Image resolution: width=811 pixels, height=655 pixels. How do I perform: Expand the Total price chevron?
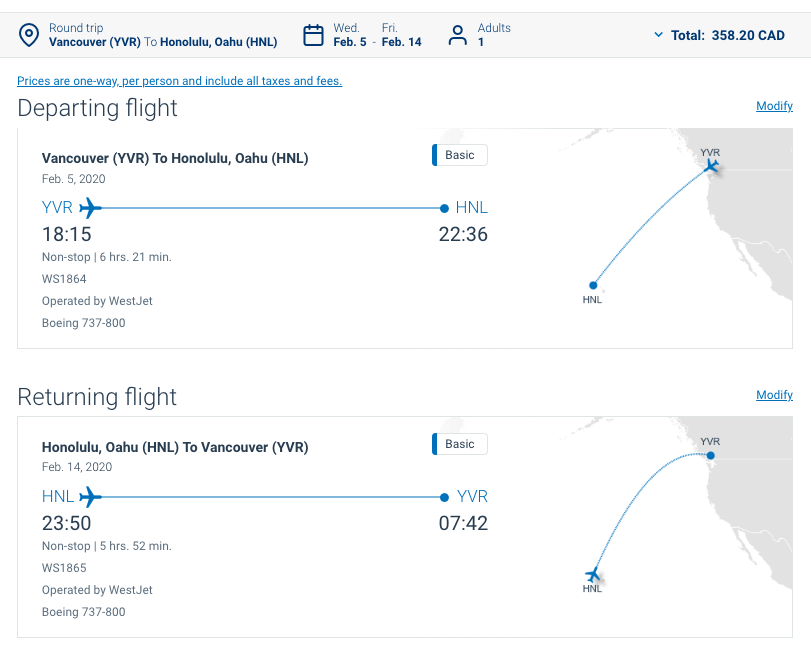tap(658, 35)
